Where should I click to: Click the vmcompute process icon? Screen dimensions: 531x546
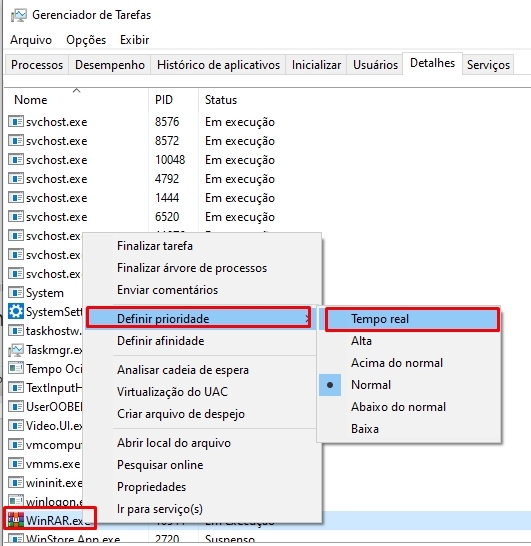pos(16,444)
